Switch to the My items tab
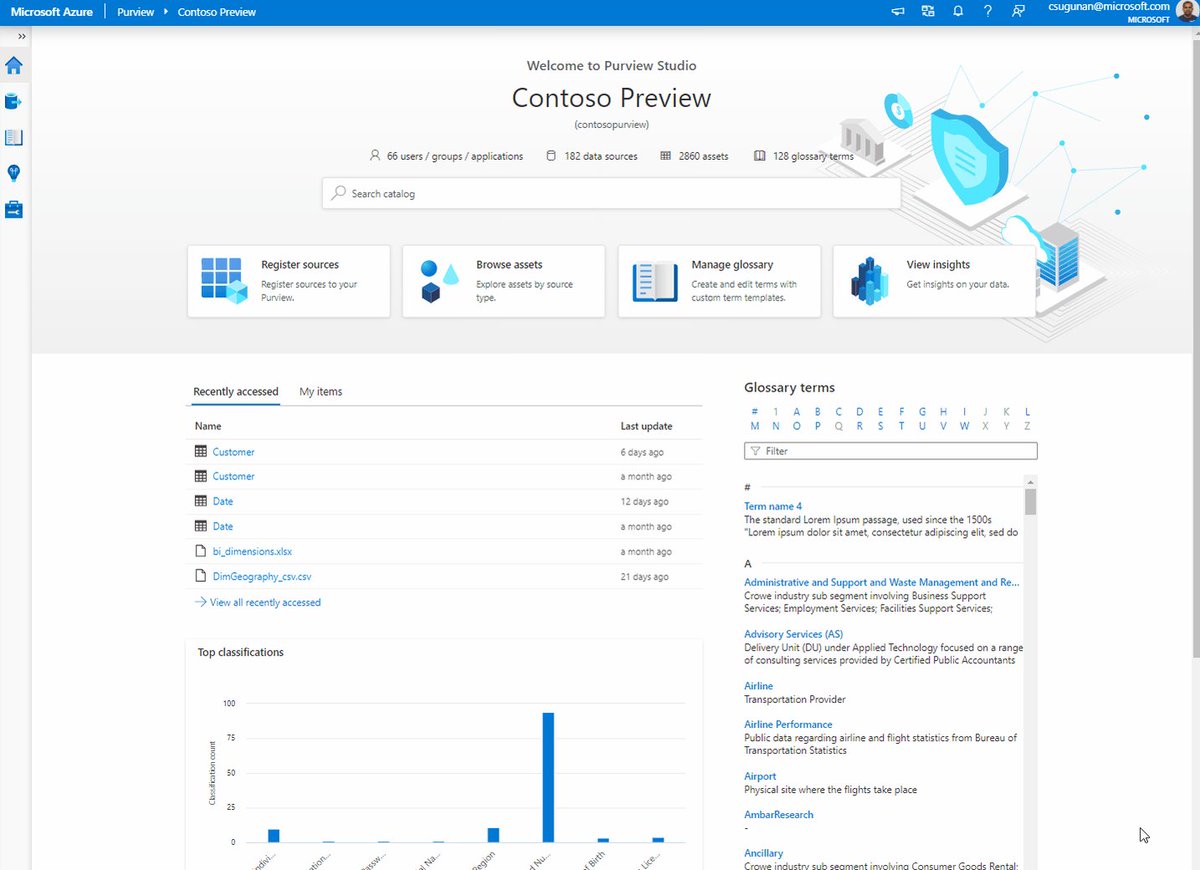The image size is (1200, 870). [321, 391]
